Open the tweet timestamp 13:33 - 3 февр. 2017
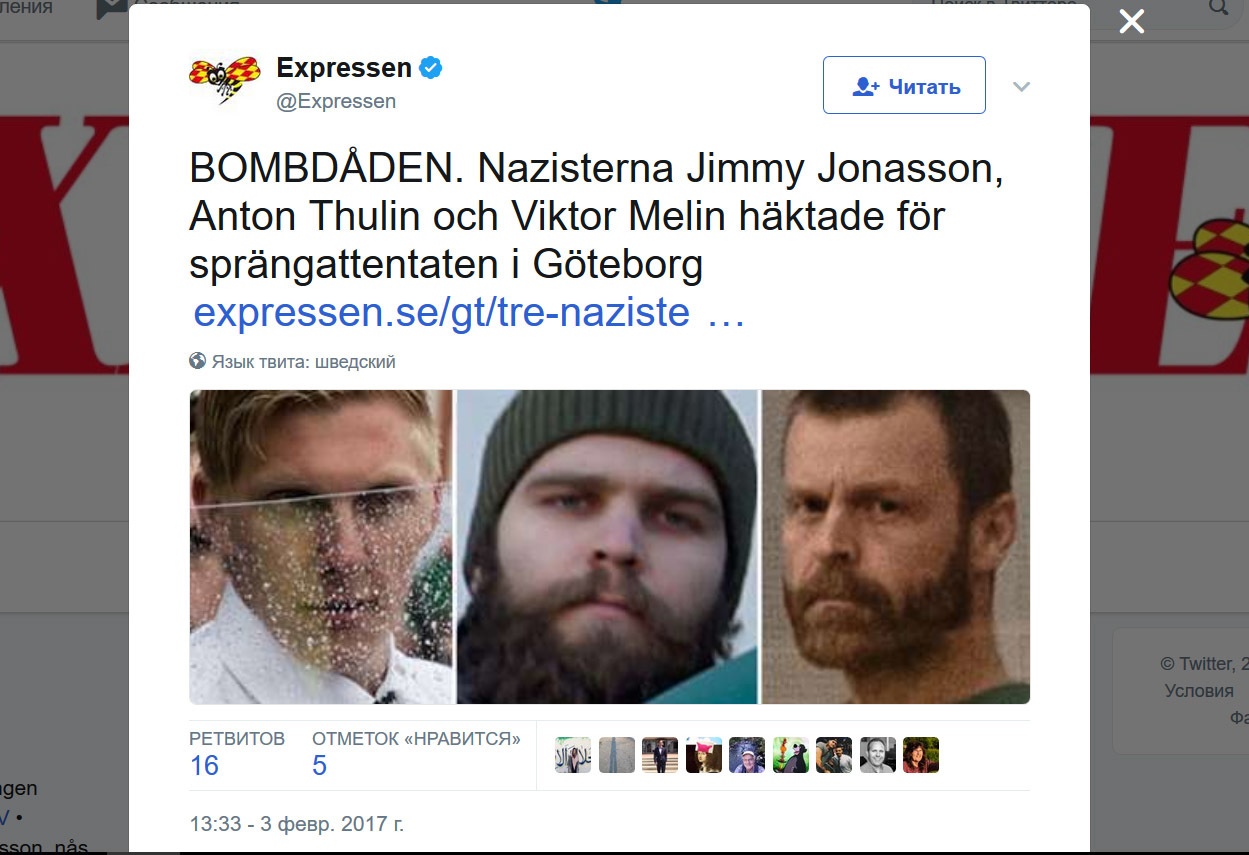Screen dimensions: 1249x855 pyautogui.click(x=297, y=825)
